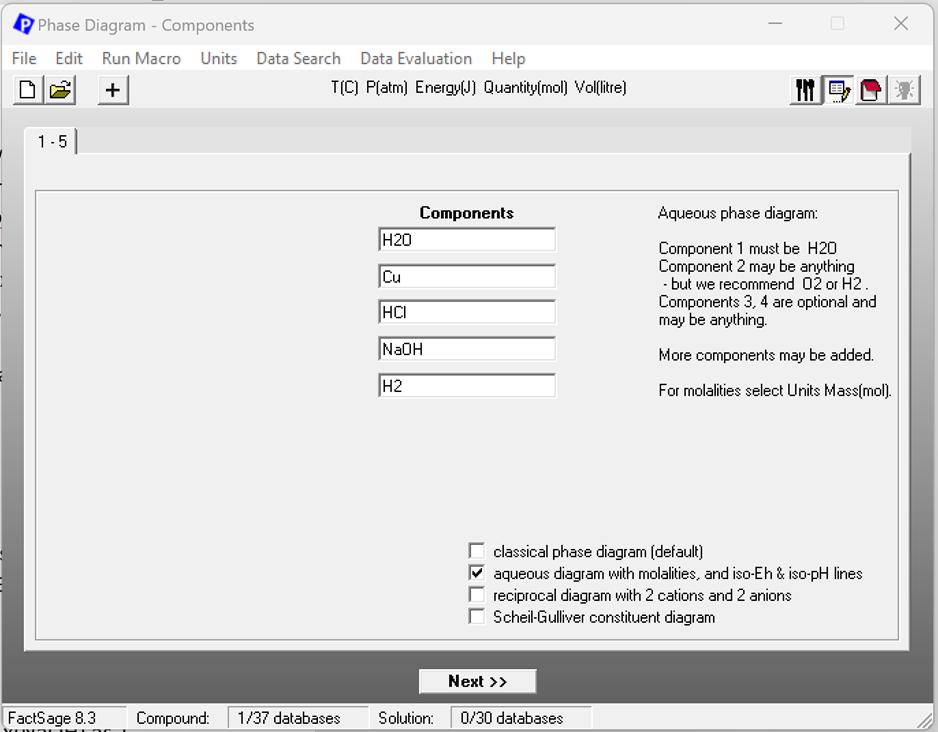Open the Data Search menu

[298, 58]
